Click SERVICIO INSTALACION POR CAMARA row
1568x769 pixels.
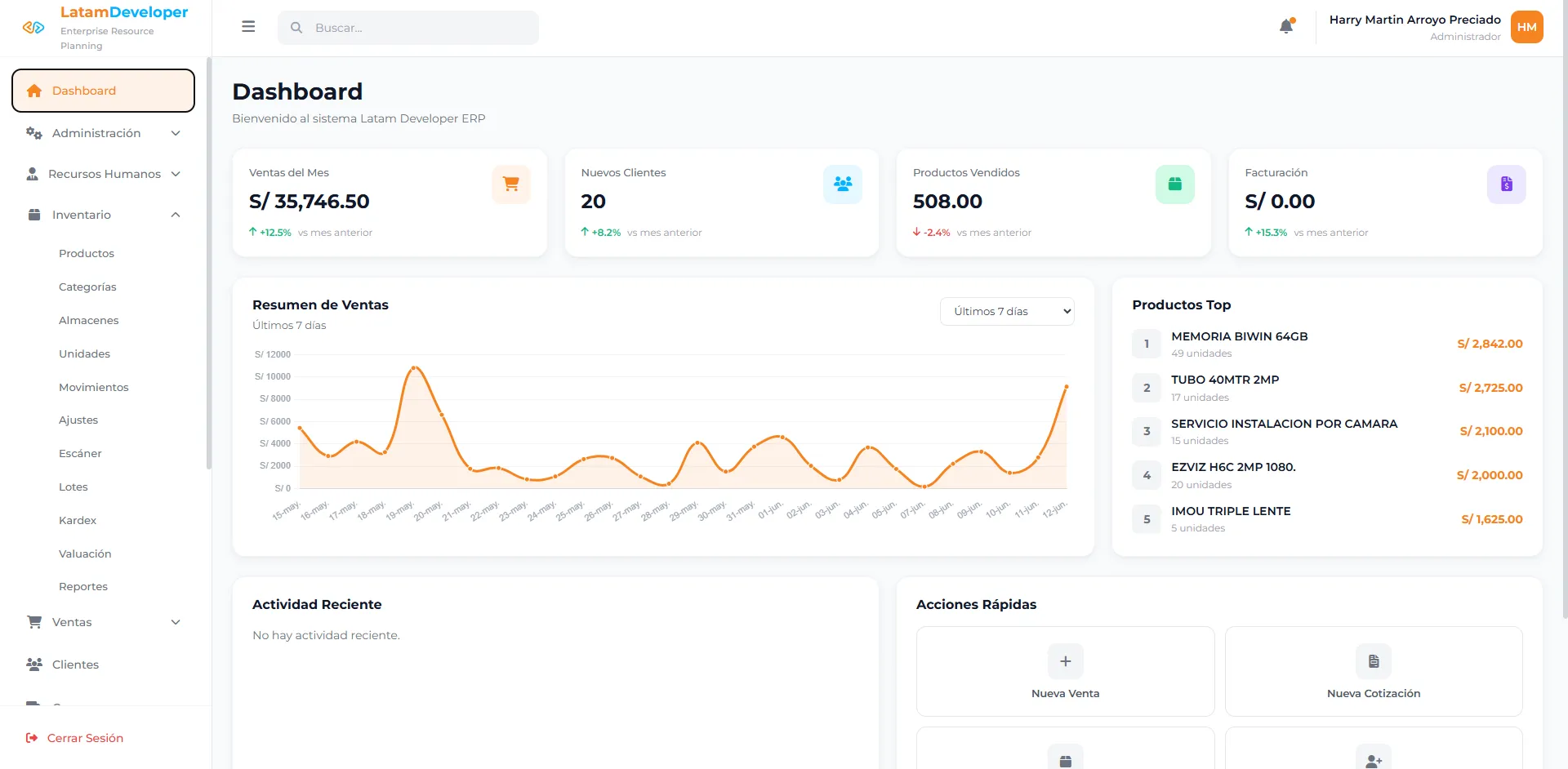click(1327, 431)
